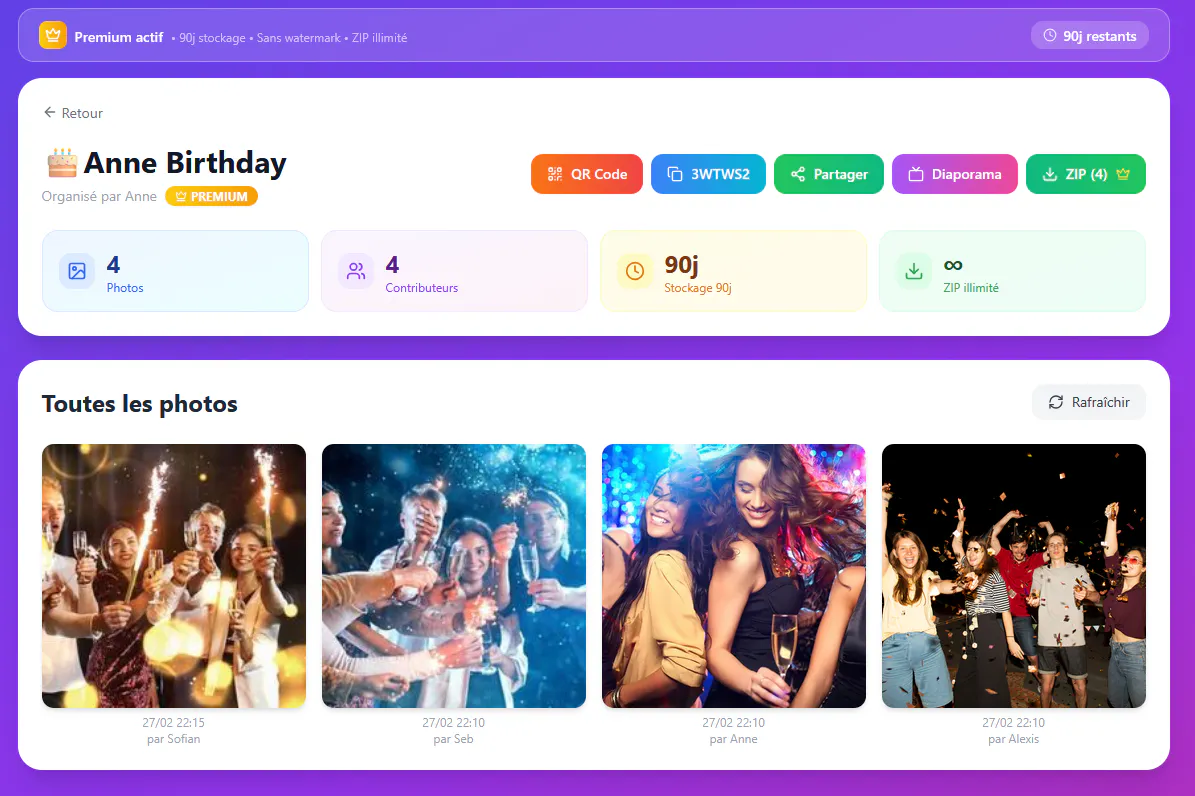Click the 'par Seb' caption
Screen dimensions: 1195x796
point(453,739)
